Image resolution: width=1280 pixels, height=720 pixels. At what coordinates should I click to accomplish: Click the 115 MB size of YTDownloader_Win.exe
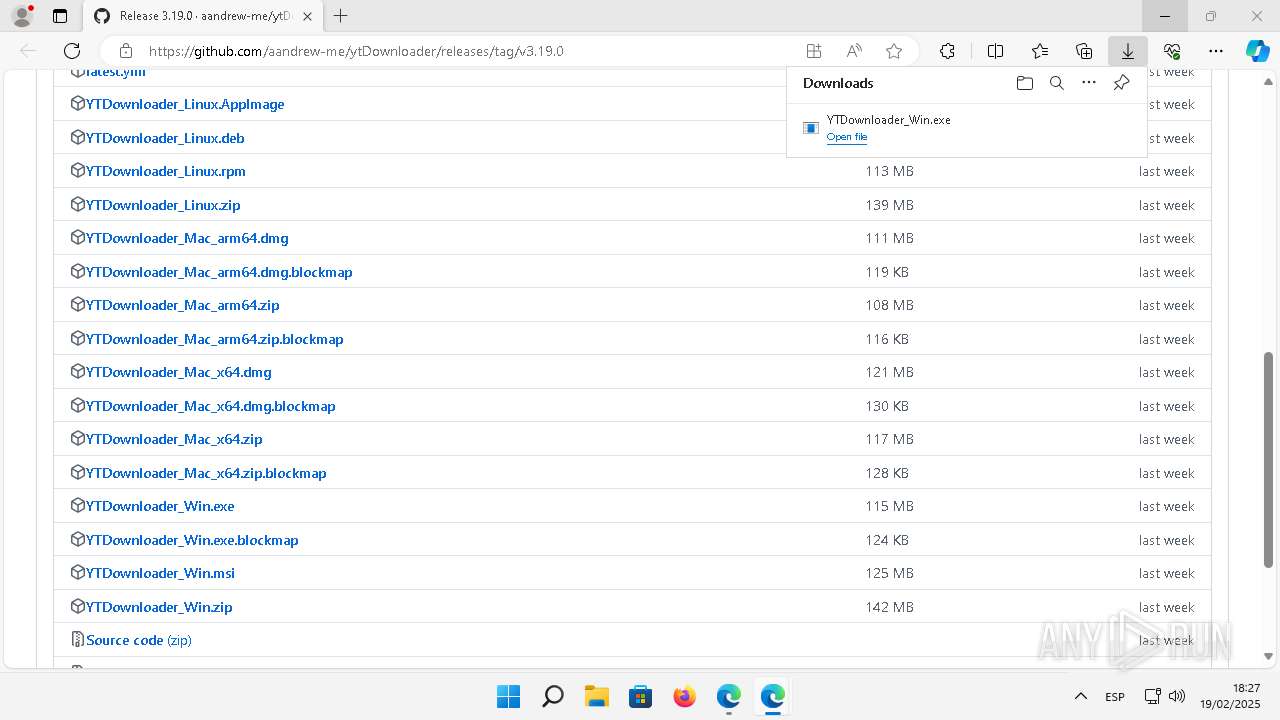[x=890, y=506]
